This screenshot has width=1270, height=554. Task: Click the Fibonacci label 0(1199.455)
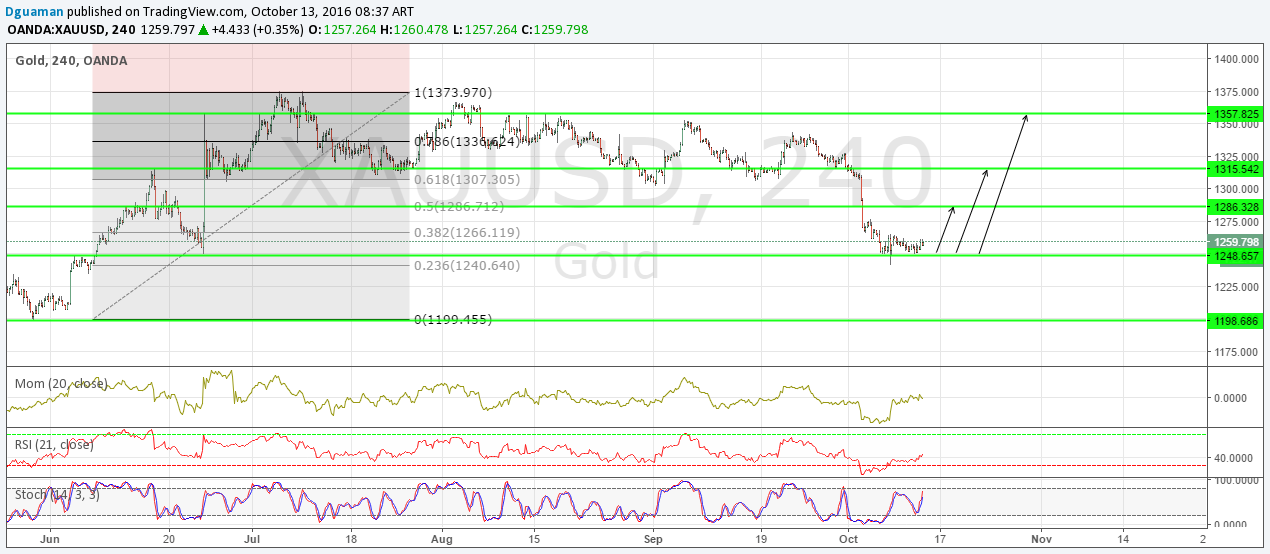pos(453,320)
